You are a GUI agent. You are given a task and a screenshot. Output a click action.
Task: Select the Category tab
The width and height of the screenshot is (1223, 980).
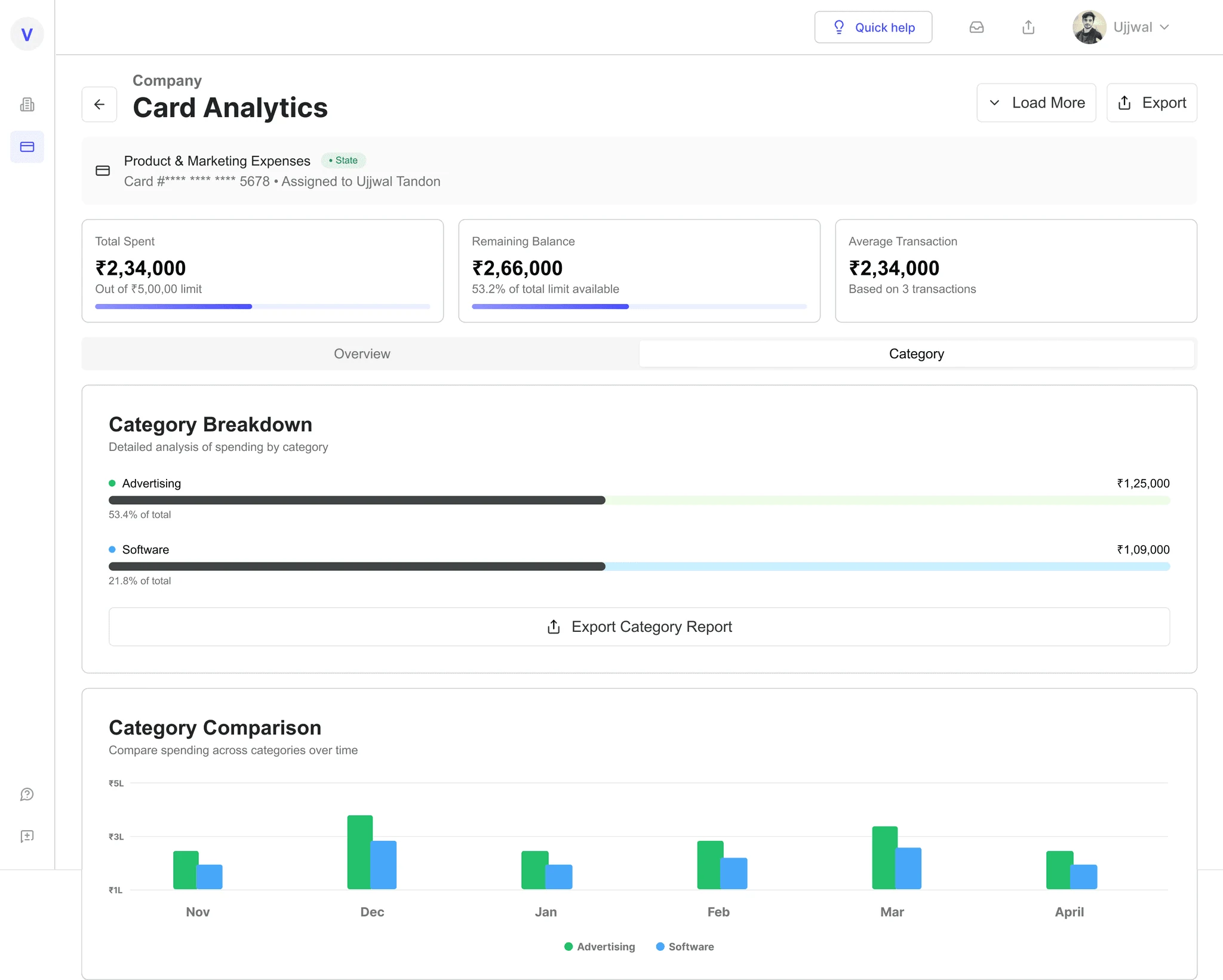tap(917, 354)
